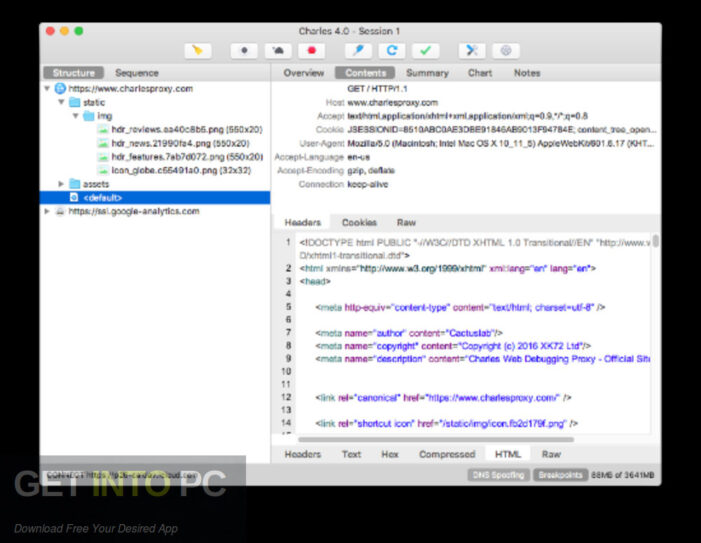The width and height of the screenshot is (701, 543).
Task: Click the globe icon for charlesproxy.com
Action: 60,88
